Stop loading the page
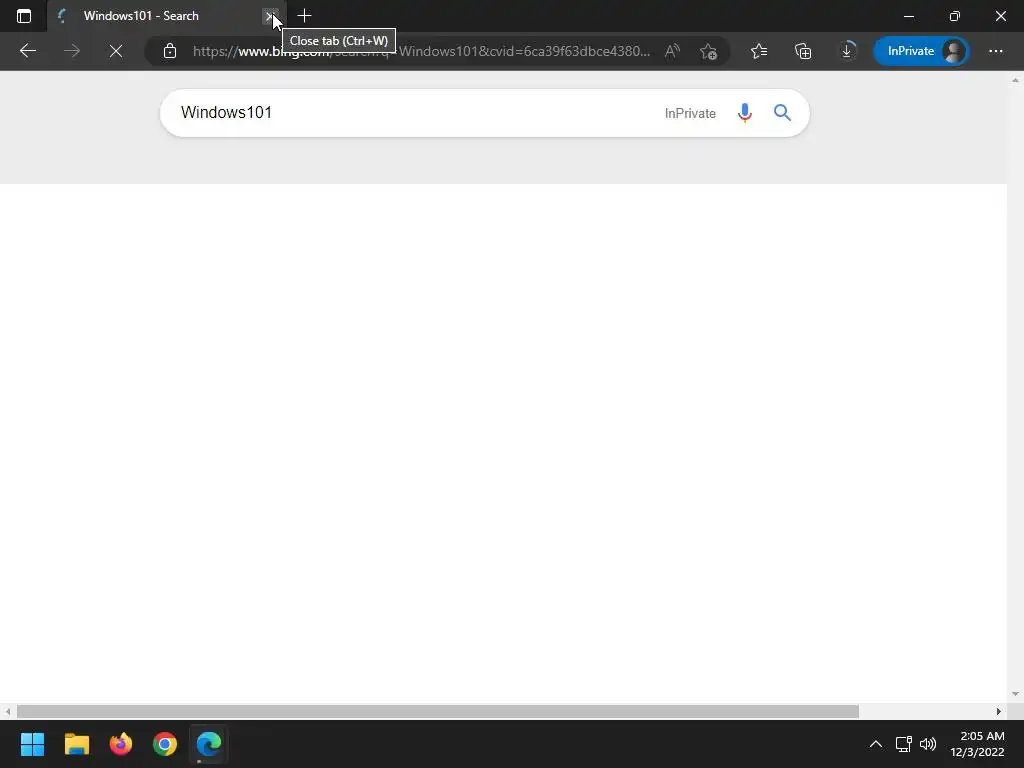This screenshot has height=768, width=1024. click(116, 51)
